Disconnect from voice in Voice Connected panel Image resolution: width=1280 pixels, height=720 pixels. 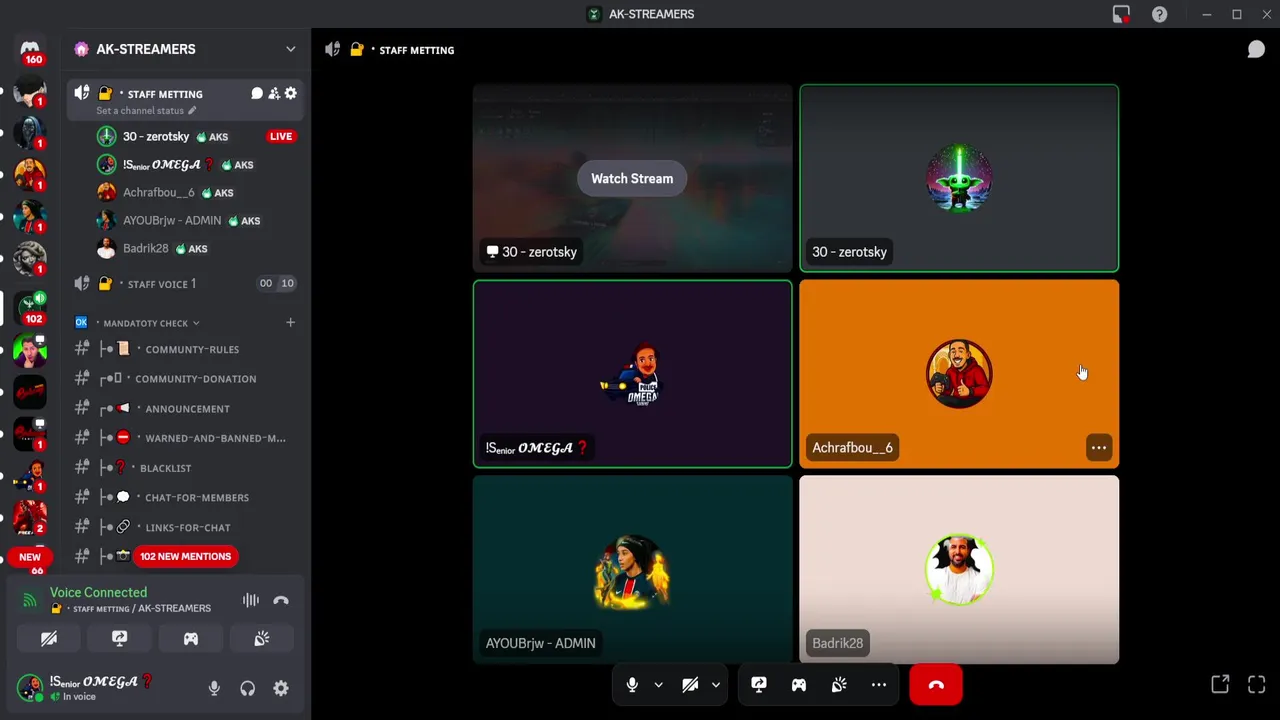[x=281, y=600]
